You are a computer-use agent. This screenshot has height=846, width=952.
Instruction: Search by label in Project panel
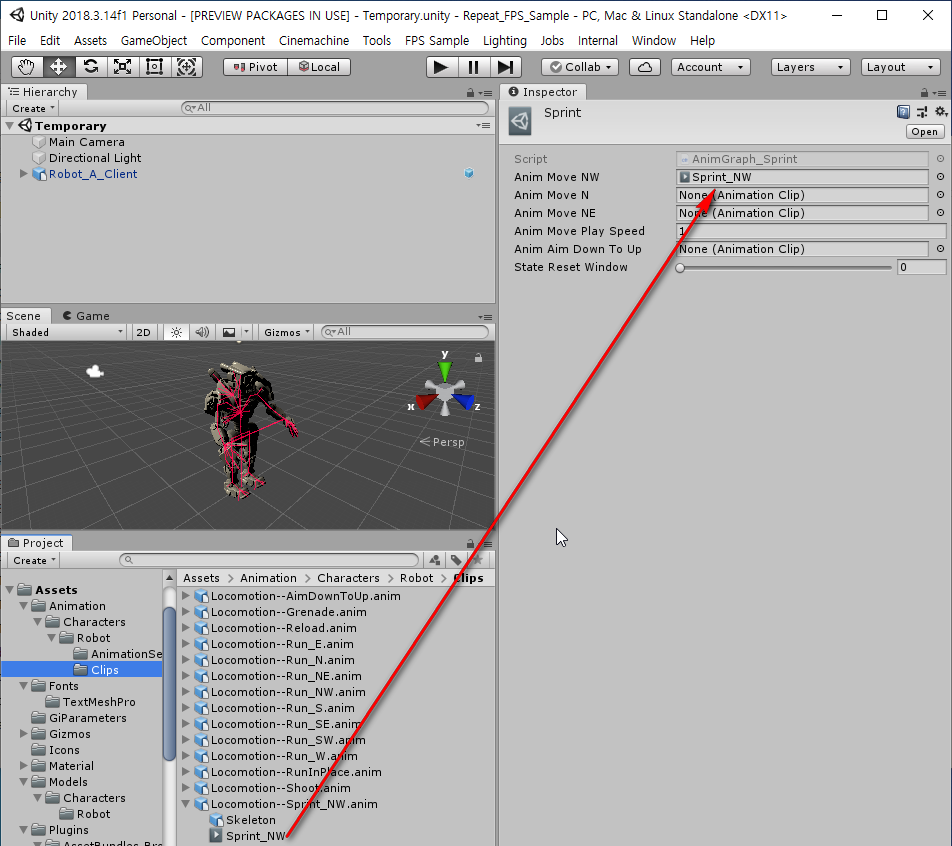point(456,560)
